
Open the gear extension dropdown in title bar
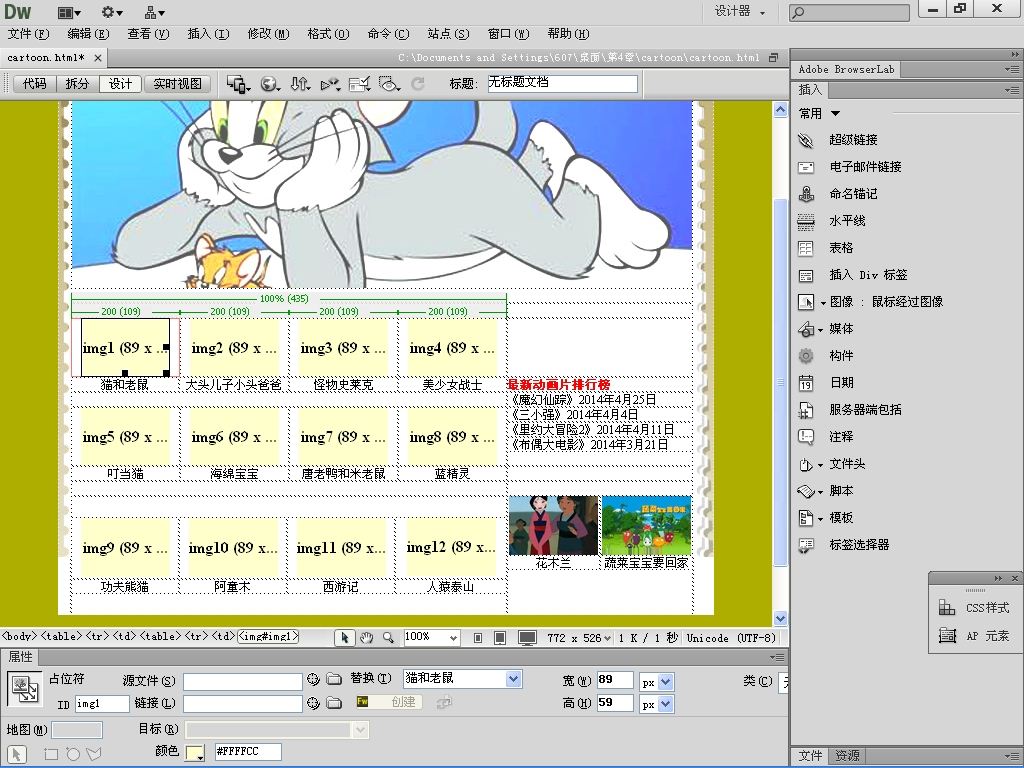pos(112,12)
